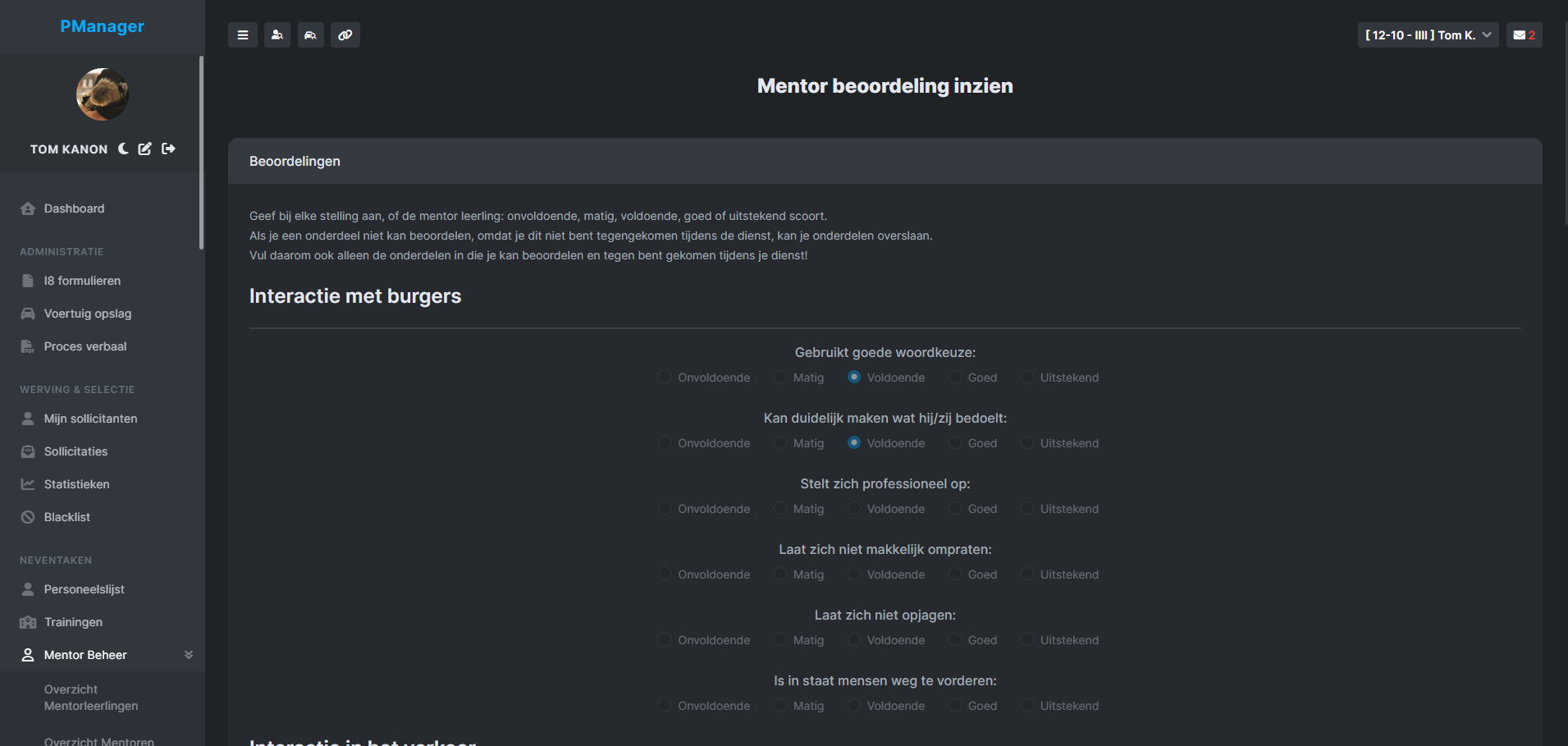Image resolution: width=1568 pixels, height=746 pixels.
Task: Open the vehicle search icon in the toolbar
Action: 310,34
